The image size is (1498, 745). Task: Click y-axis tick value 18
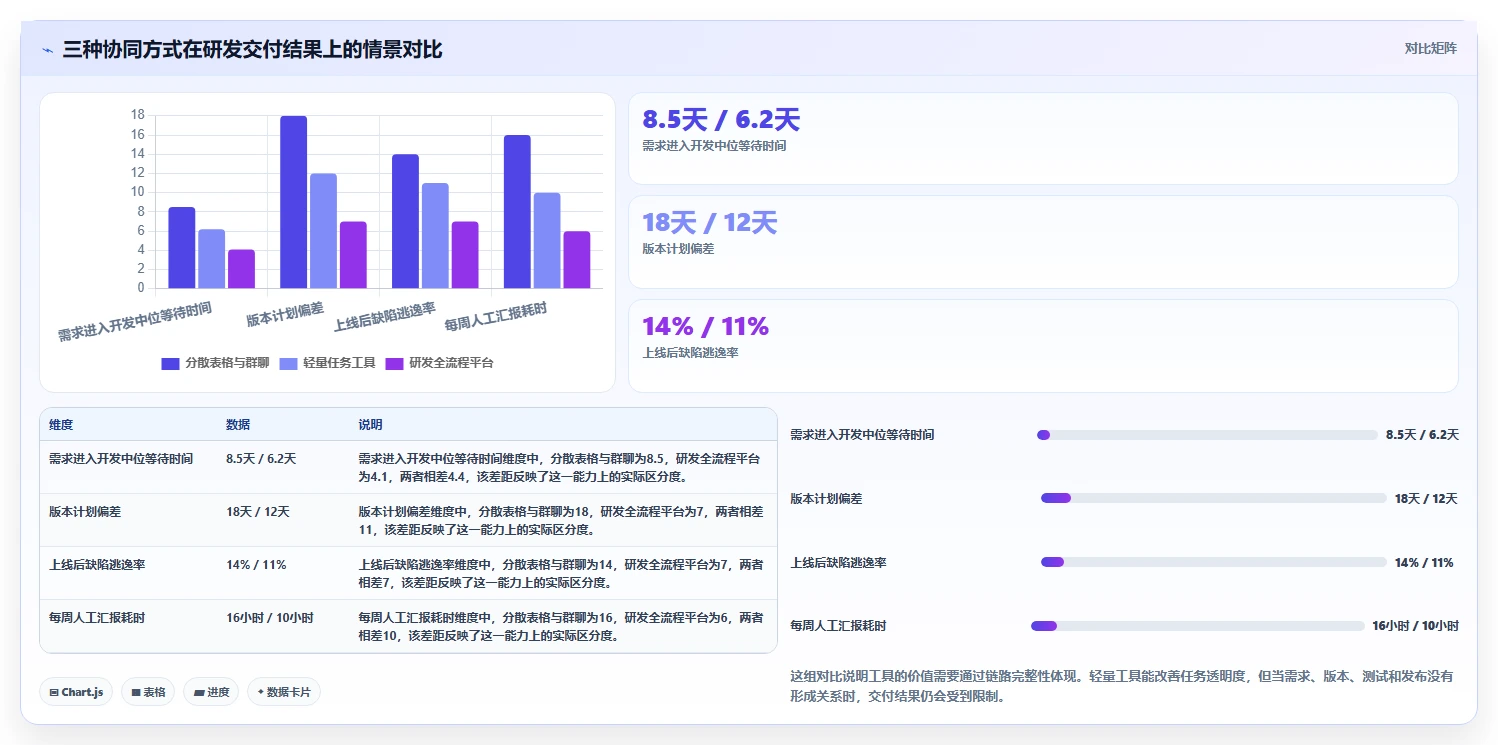coord(137,115)
